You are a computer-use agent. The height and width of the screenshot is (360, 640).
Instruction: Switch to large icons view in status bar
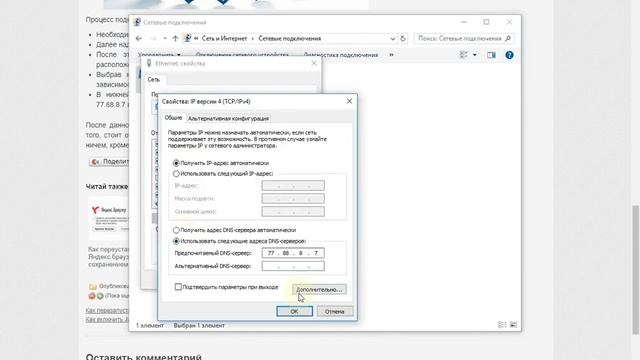(513, 325)
